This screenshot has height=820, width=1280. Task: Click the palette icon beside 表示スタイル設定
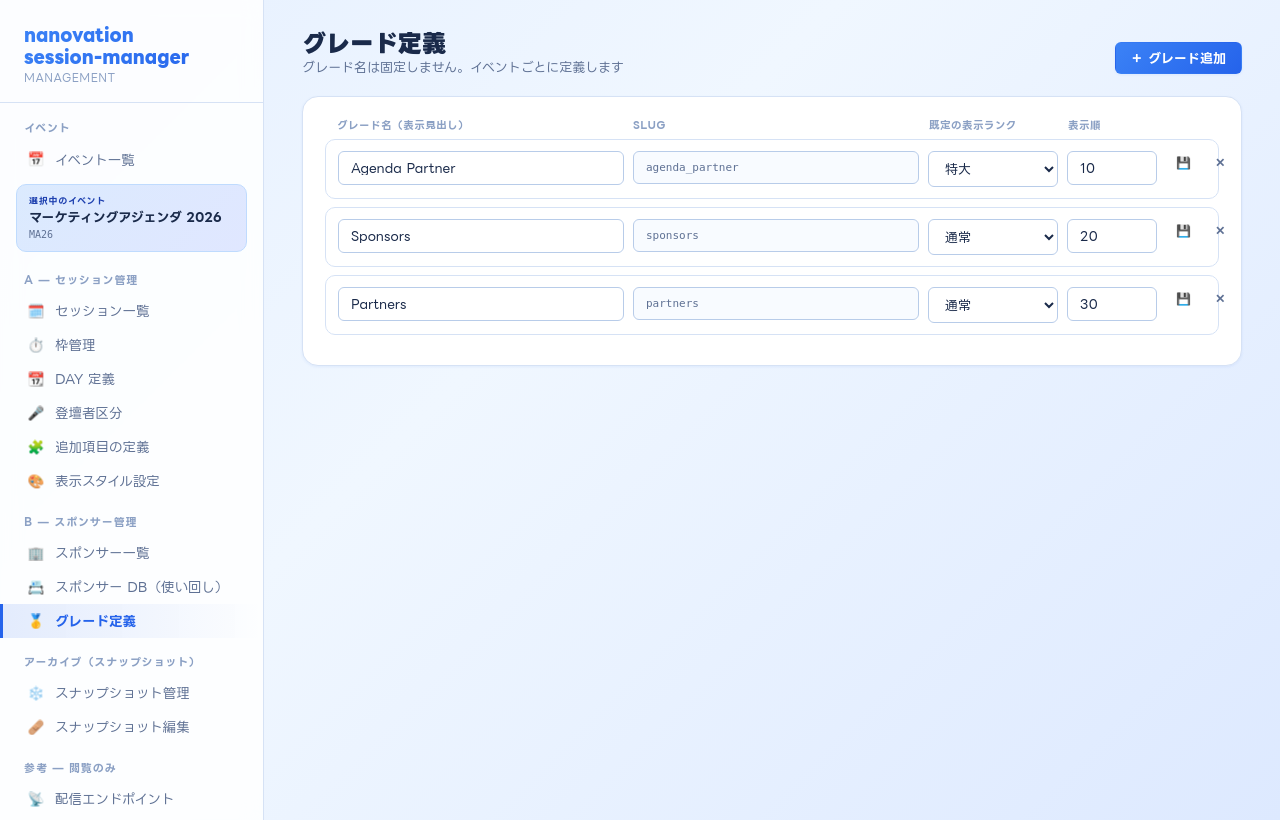36,481
